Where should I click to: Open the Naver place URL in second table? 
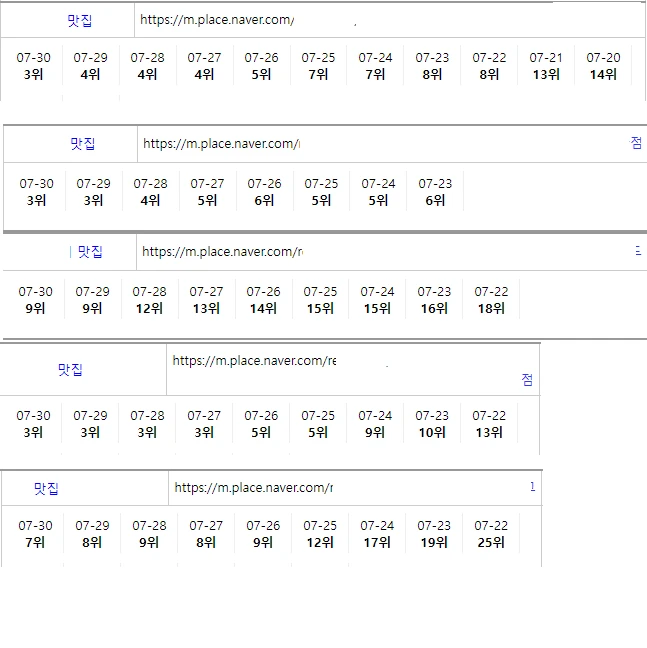tap(221, 144)
